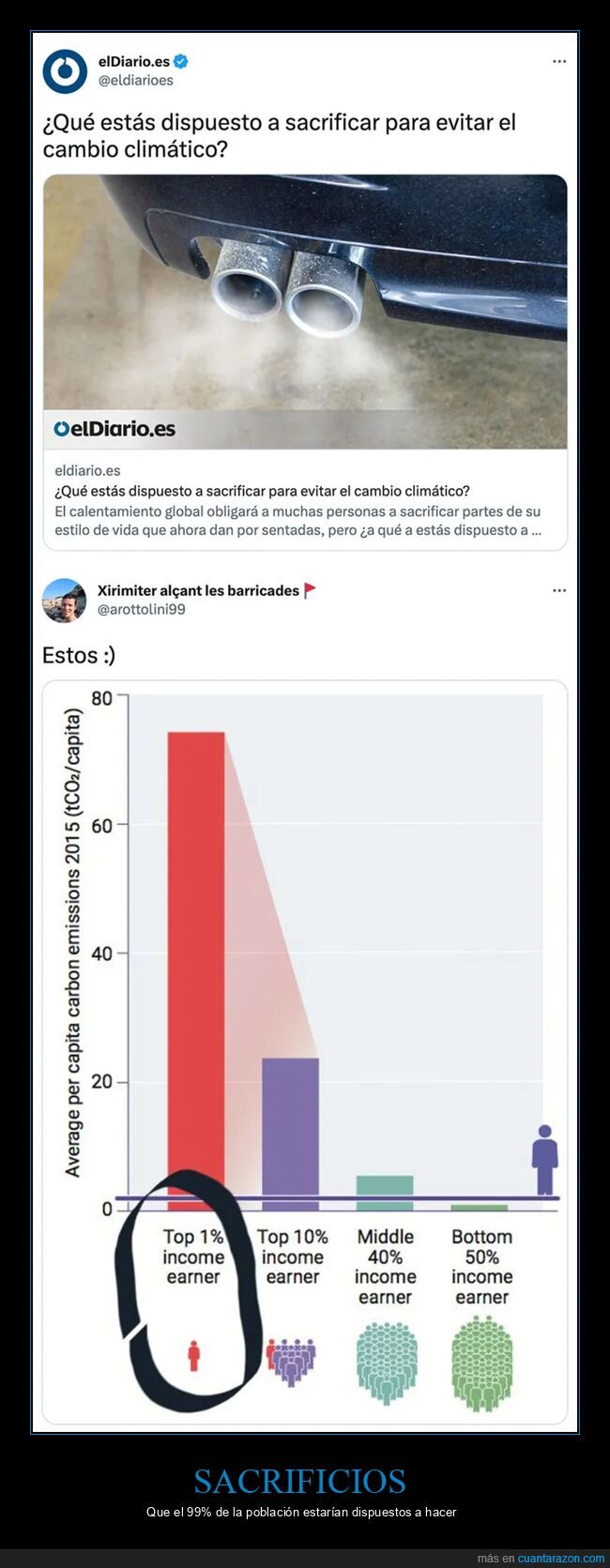The width and height of the screenshot is (610, 1568).
Task: Open the cuantarazon.com link in the footer
Action: coord(561,1559)
